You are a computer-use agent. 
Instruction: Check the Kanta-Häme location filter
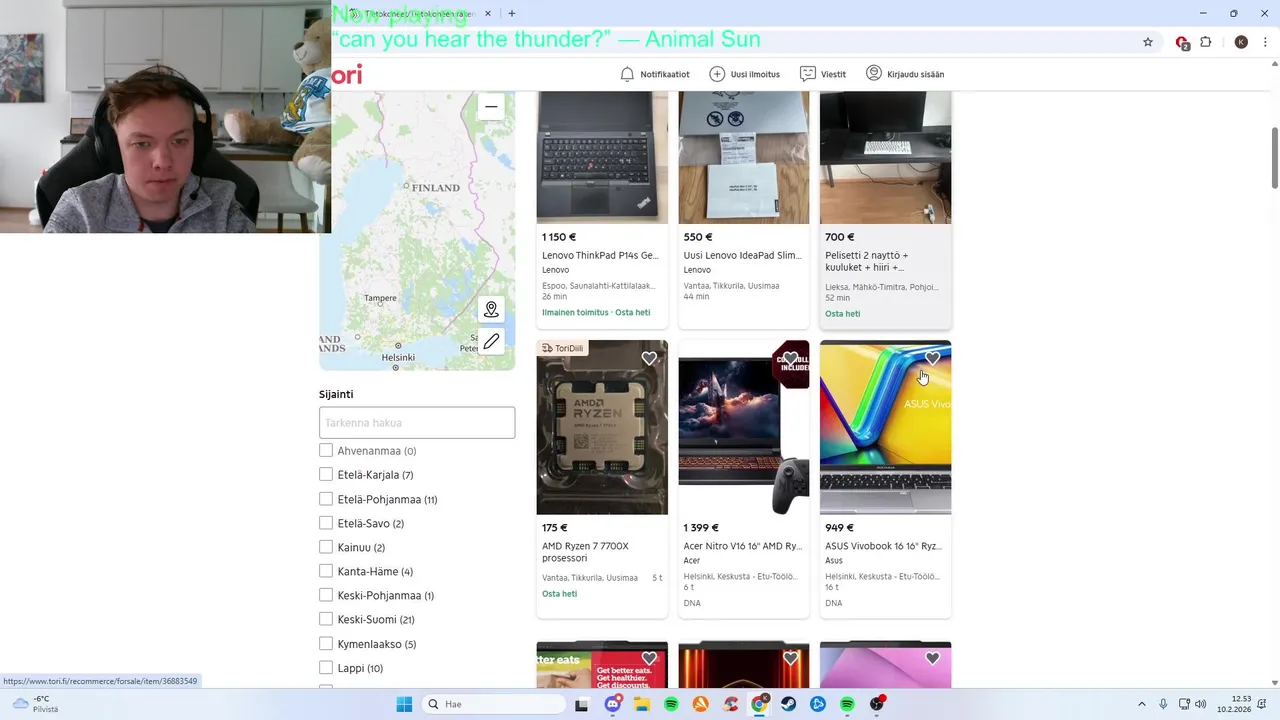(326, 571)
